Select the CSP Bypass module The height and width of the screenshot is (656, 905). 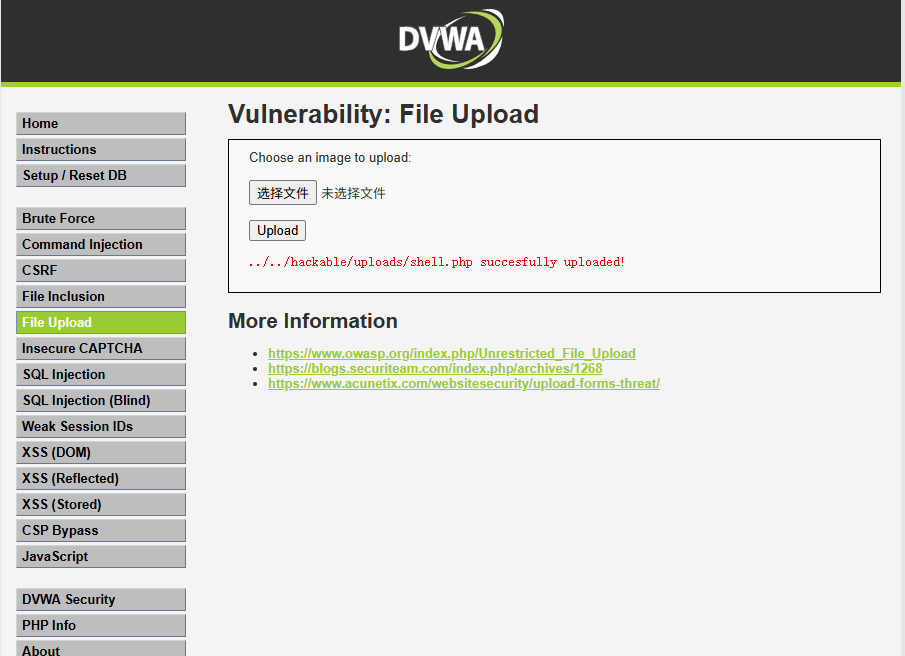pyautogui.click(x=100, y=530)
